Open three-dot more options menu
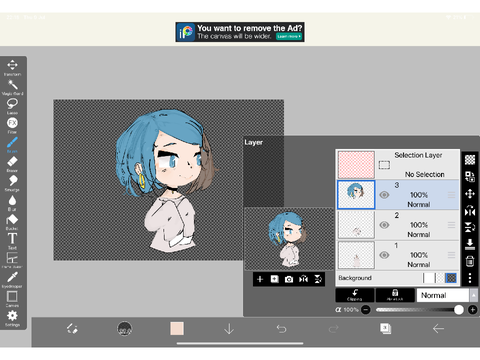The width and height of the screenshot is (480, 360). click(x=470, y=278)
